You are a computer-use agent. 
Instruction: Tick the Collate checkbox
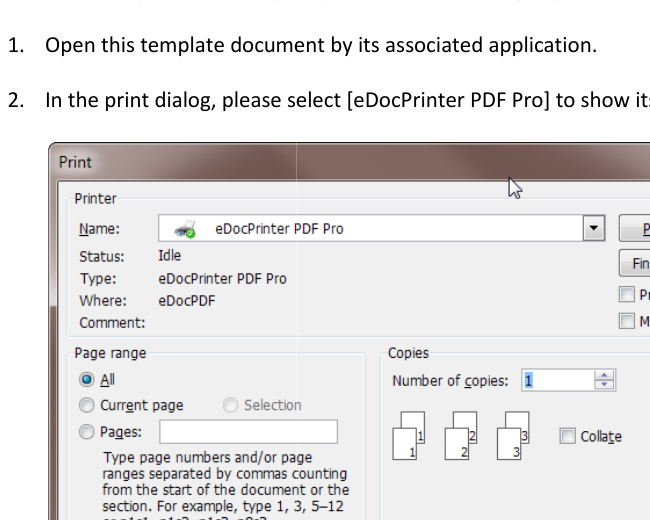point(568,436)
